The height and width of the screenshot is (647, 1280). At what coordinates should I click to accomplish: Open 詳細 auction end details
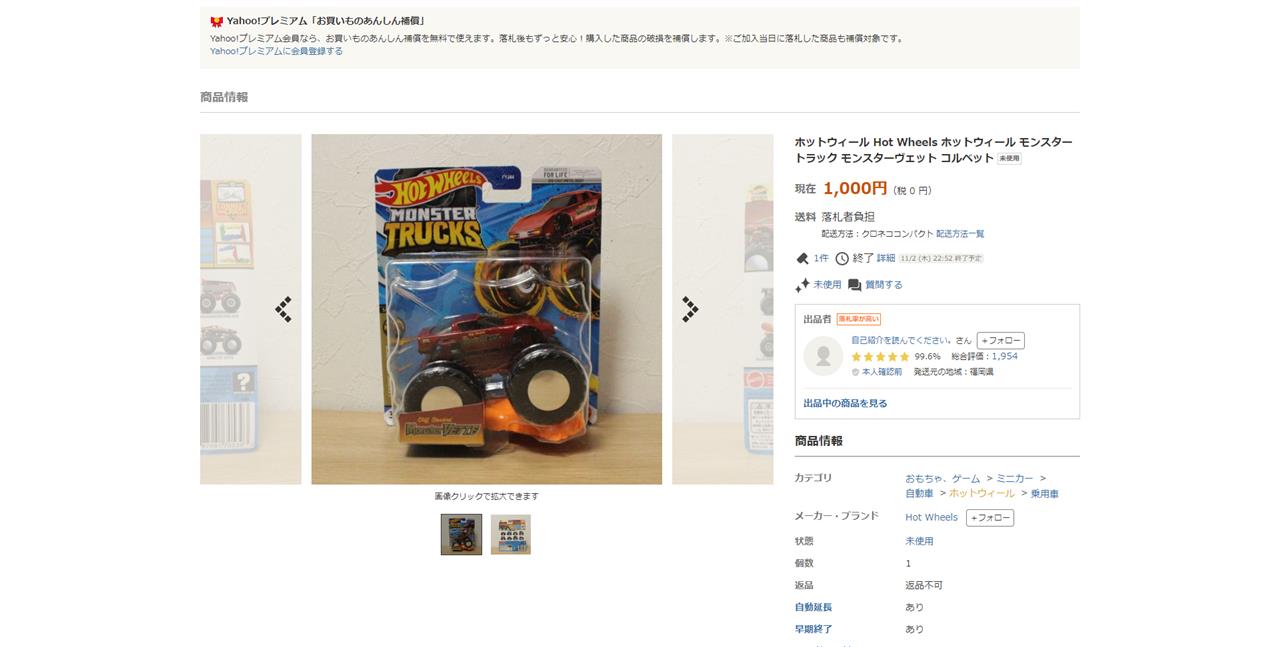pos(886,258)
